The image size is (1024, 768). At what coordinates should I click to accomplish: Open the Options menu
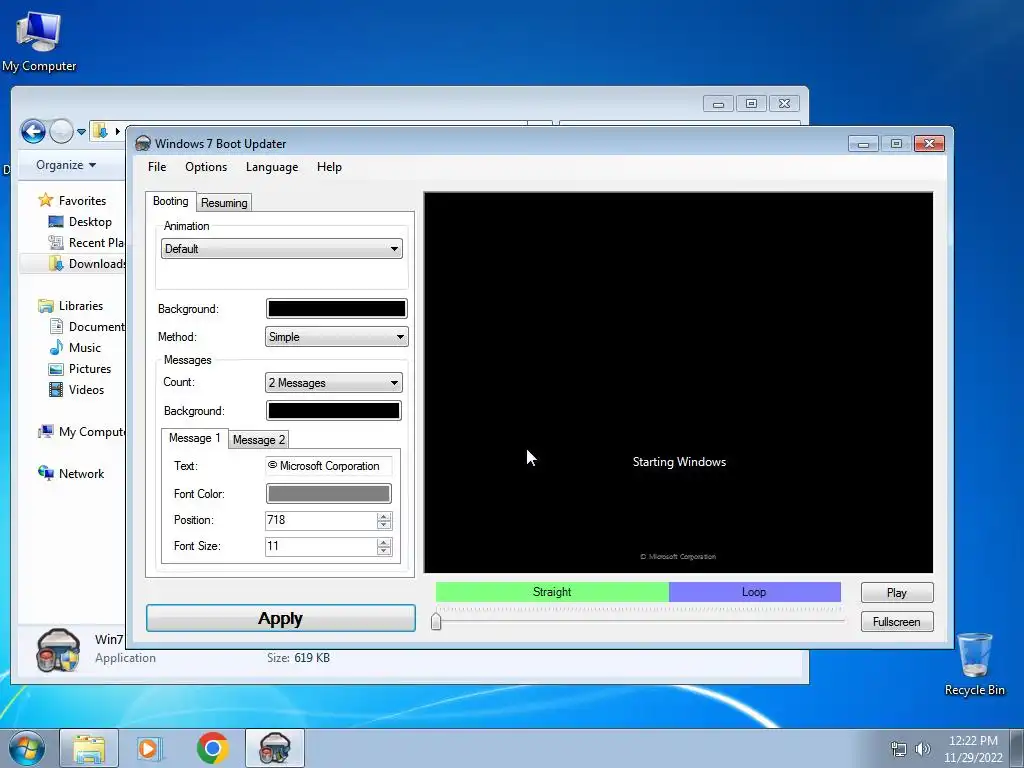206,167
